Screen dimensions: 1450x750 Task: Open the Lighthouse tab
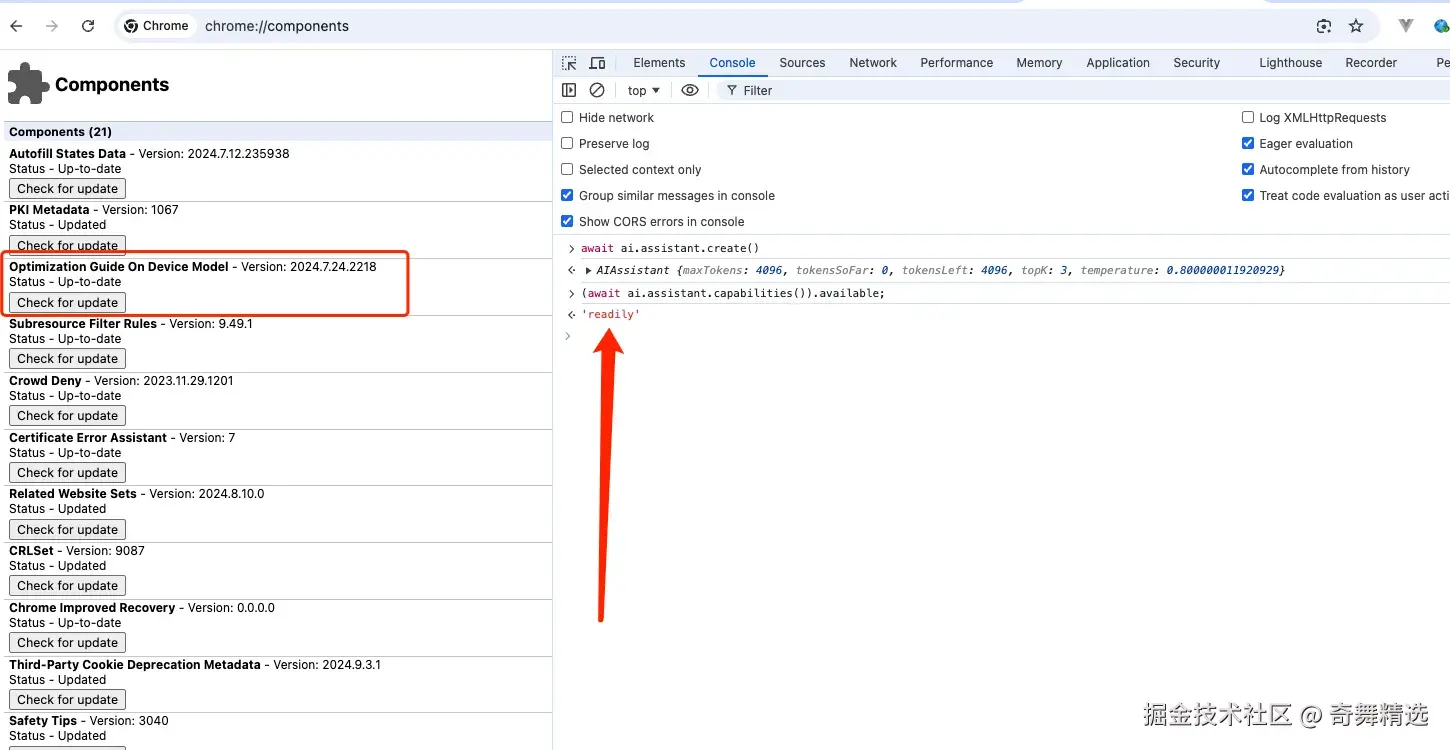[1290, 62]
